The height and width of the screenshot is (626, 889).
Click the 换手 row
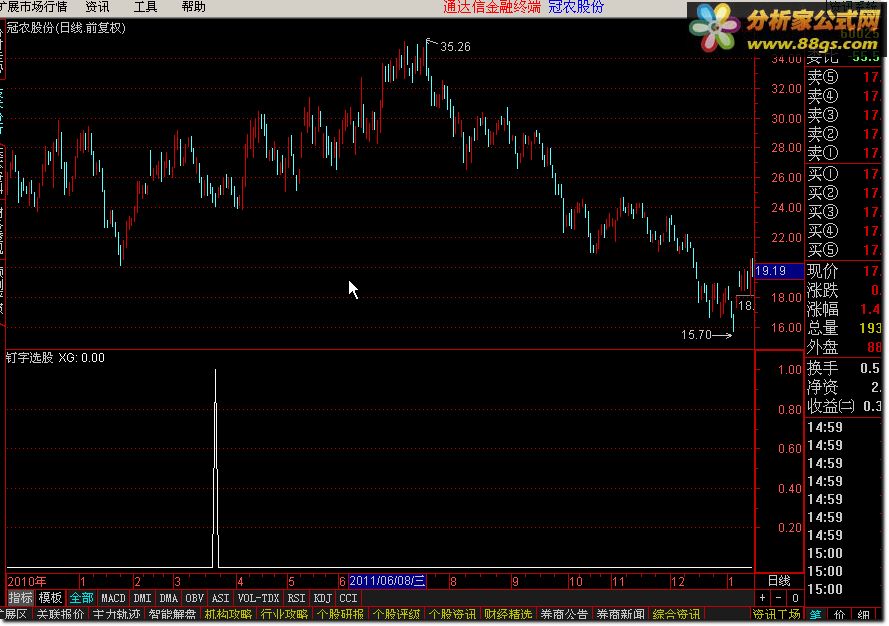tap(844, 368)
